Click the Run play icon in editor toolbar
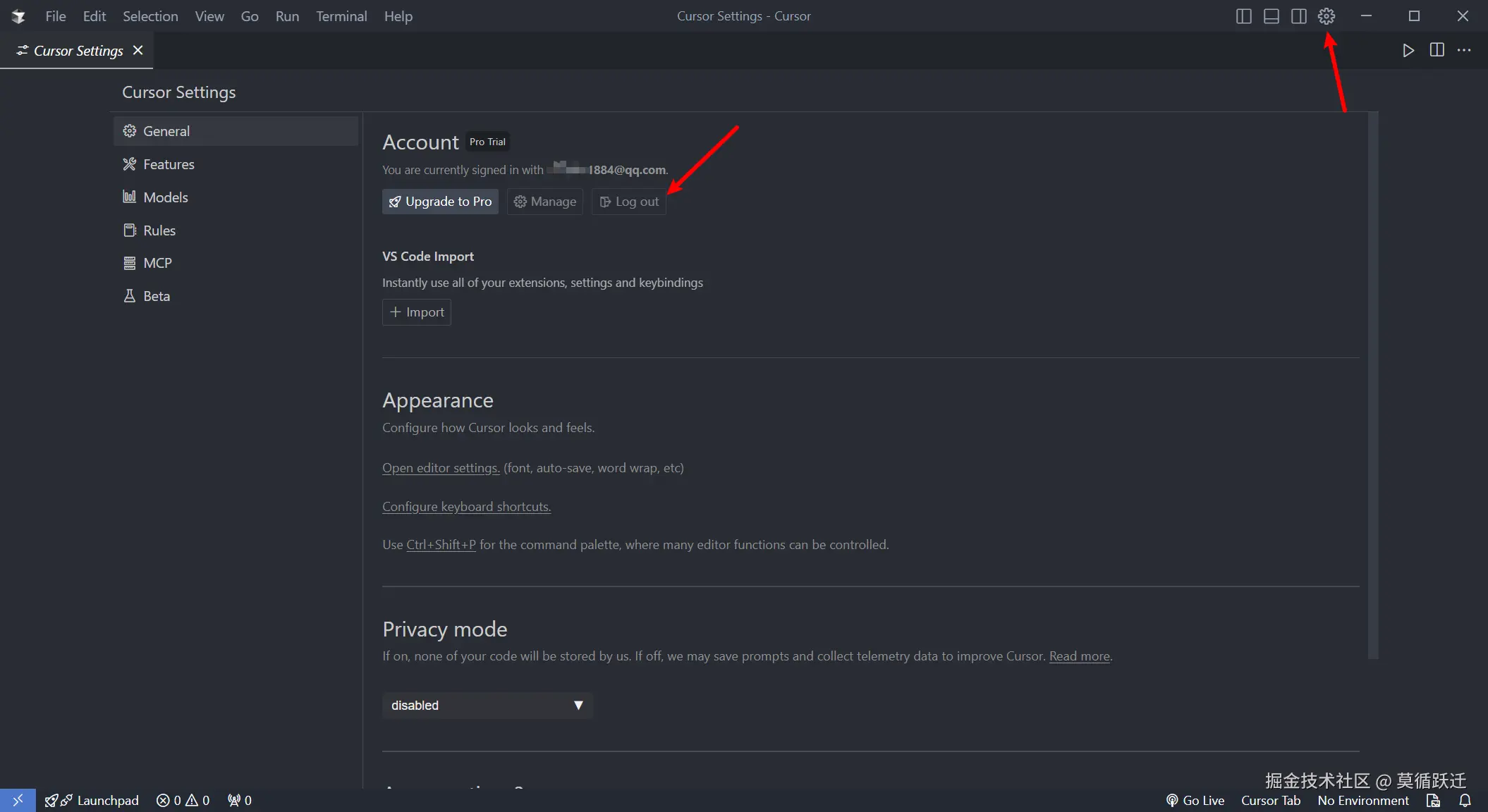 tap(1408, 50)
